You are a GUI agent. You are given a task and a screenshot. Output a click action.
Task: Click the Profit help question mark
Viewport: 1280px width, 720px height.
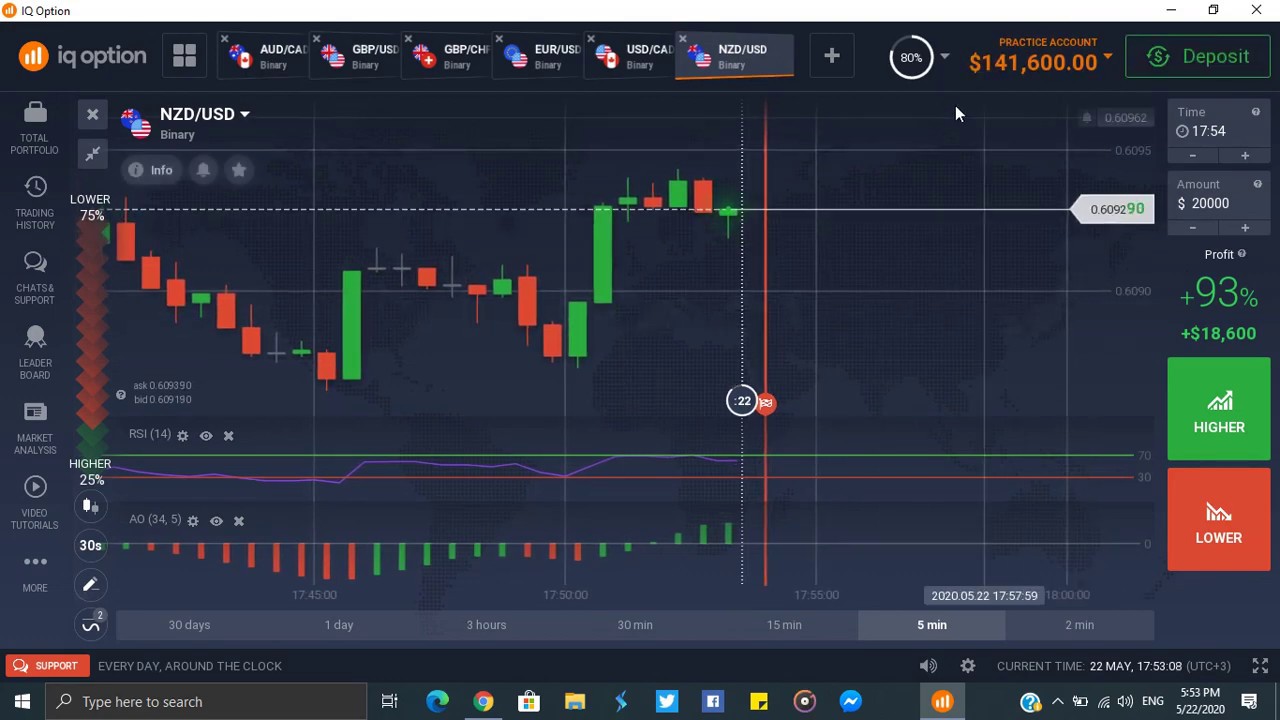point(1242,254)
